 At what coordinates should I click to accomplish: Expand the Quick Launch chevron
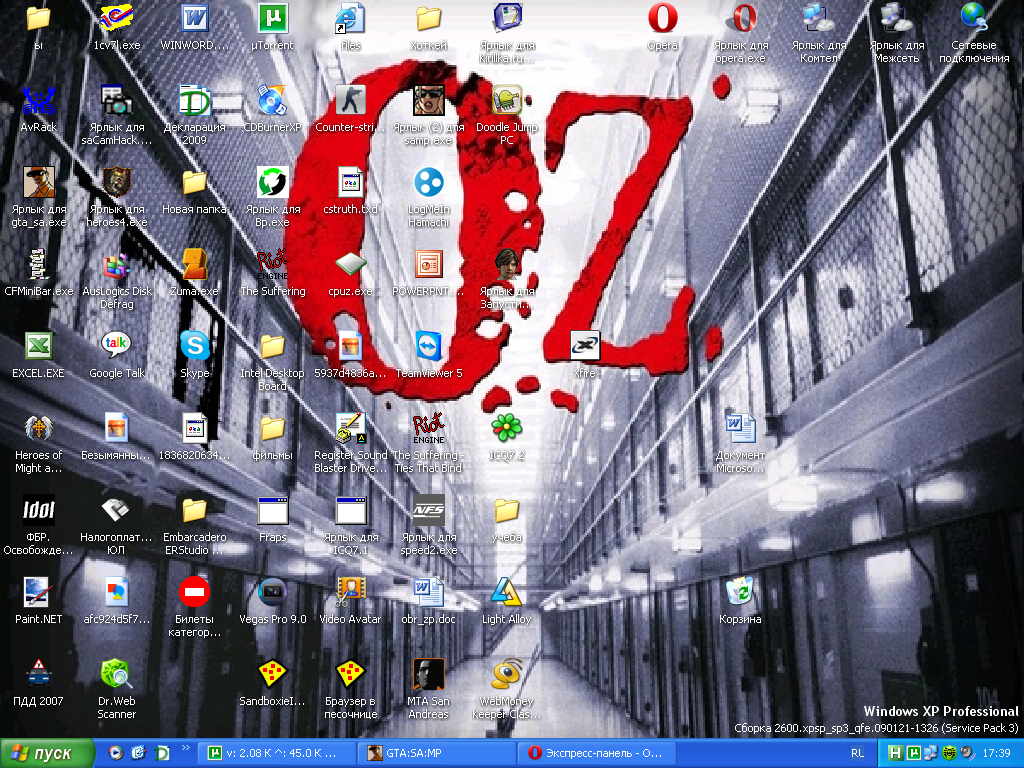(185, 748)
